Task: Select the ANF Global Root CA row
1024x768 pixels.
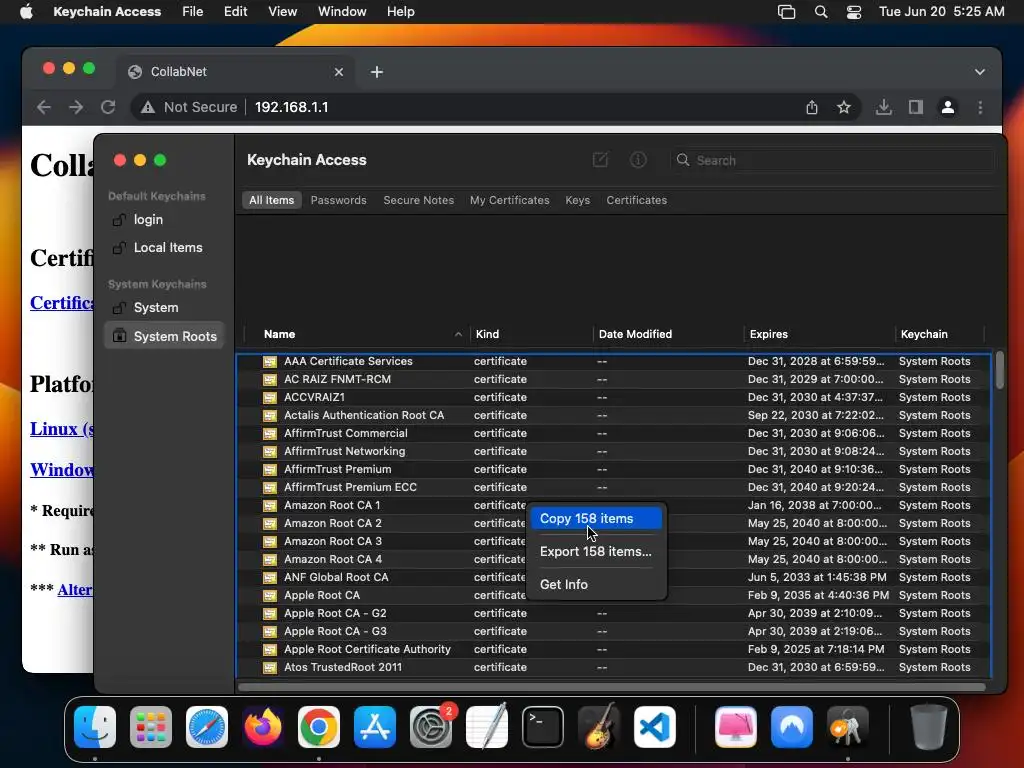Action: tap(614, 577)
